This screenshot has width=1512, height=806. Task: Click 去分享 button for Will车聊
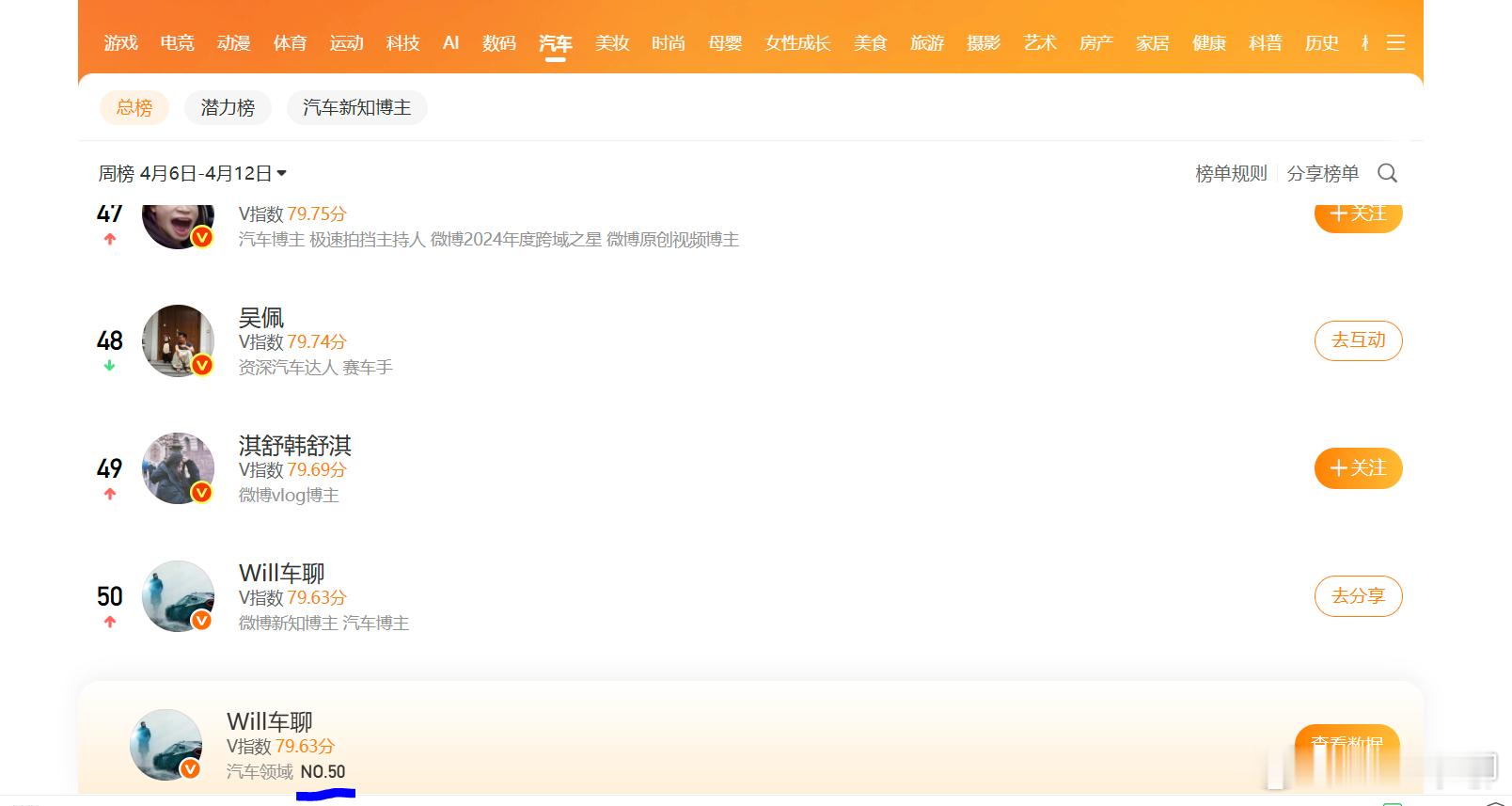click(1358, 596)
